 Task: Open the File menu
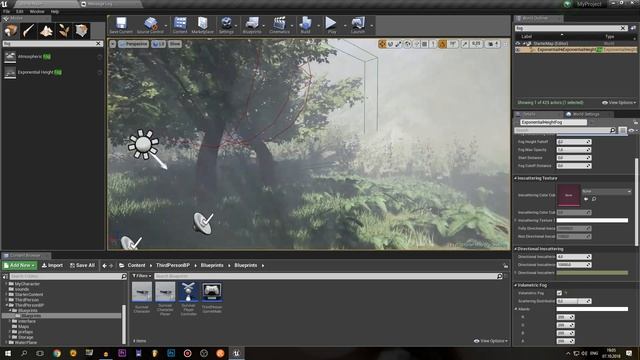(6, 11)
